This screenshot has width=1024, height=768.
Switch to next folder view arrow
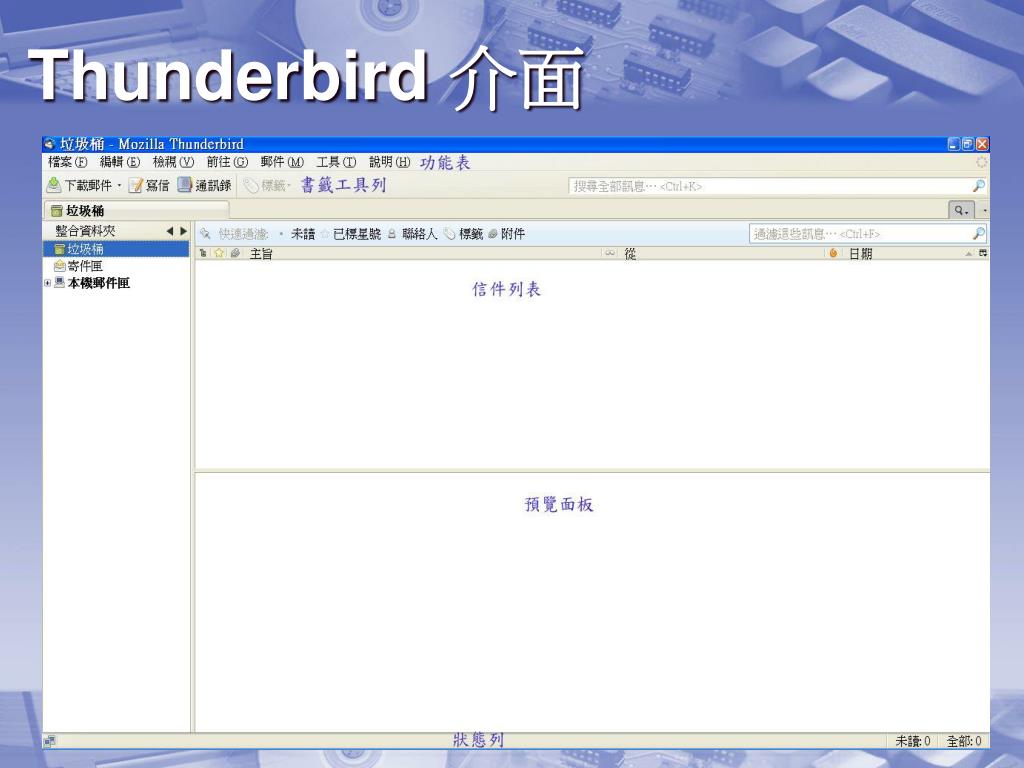[184, 231]
